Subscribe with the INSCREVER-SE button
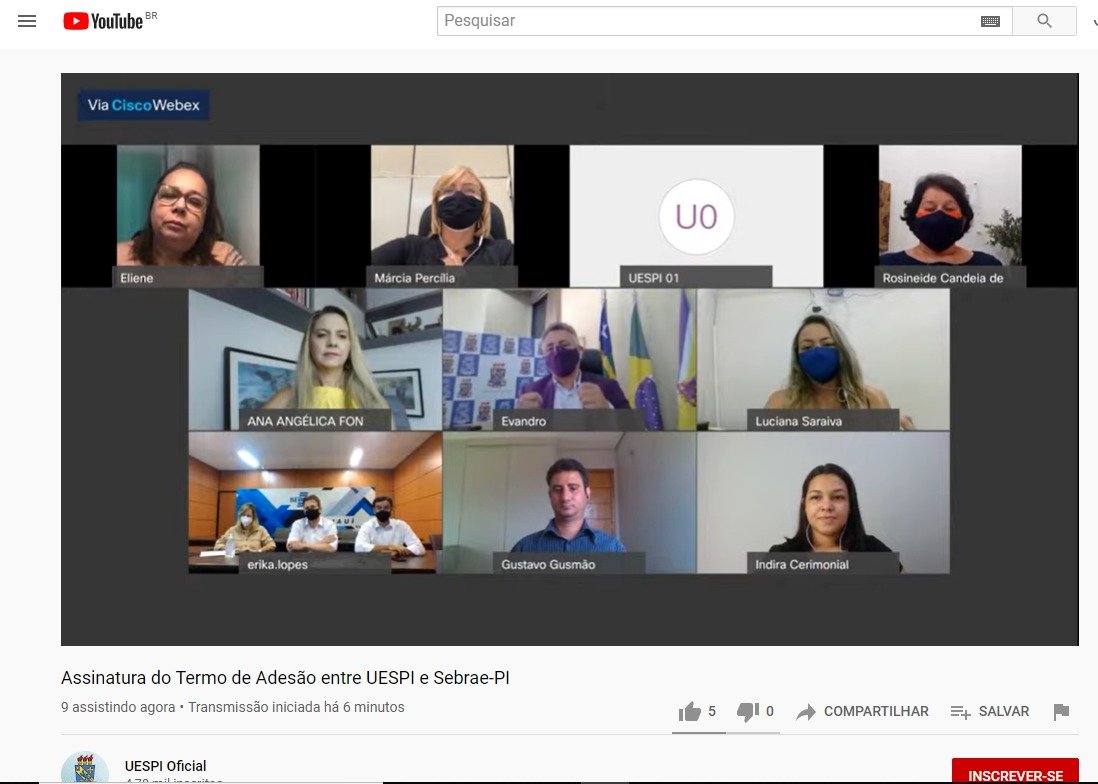Screen dimensions: 1098x784 [x=1014, y=774]
